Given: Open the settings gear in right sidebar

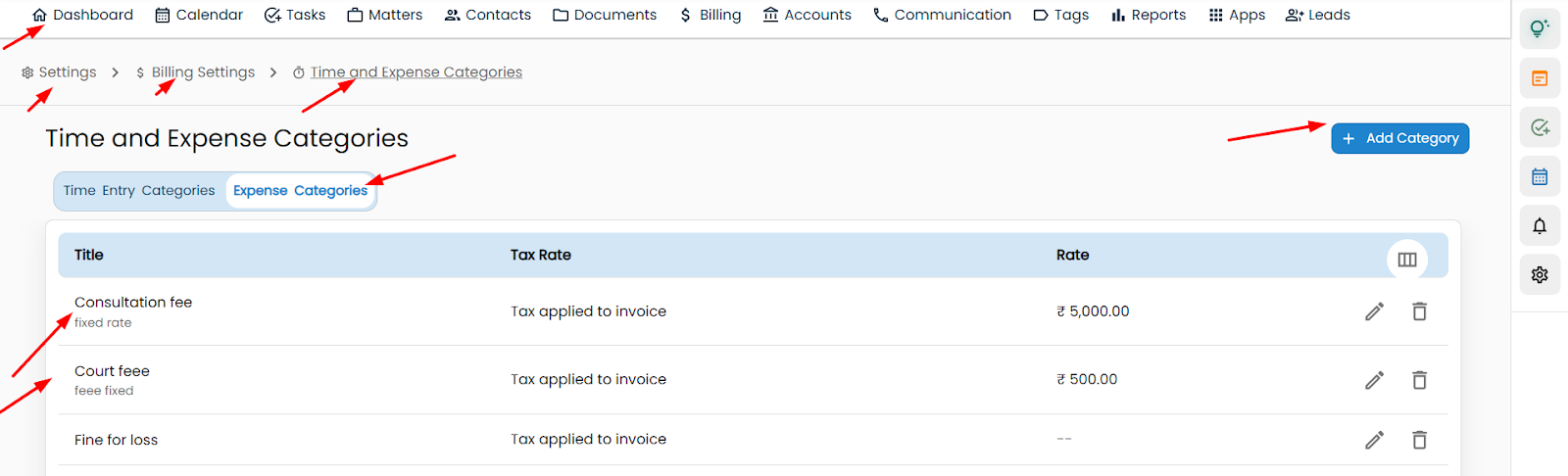Looking at the screenshot, I should pos(1540,275).
